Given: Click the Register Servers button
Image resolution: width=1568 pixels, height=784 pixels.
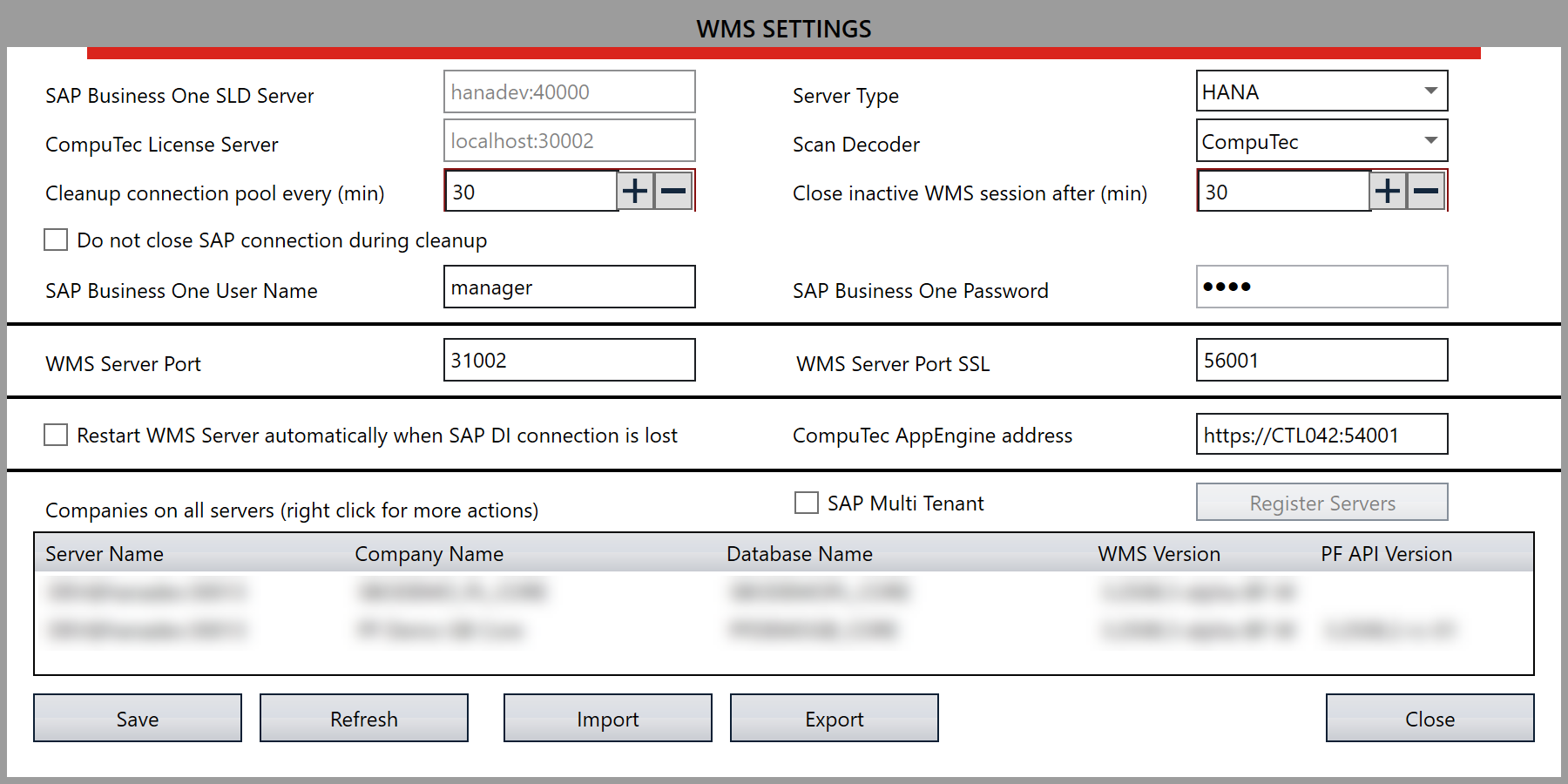Looking at the screenshot, I should point(1321,502).
